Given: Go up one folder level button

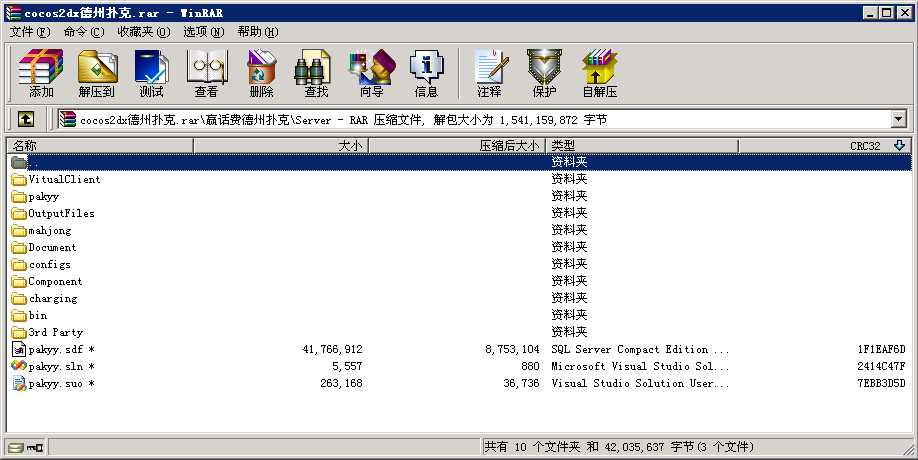Looking at the screenshot, I should 25,119.
